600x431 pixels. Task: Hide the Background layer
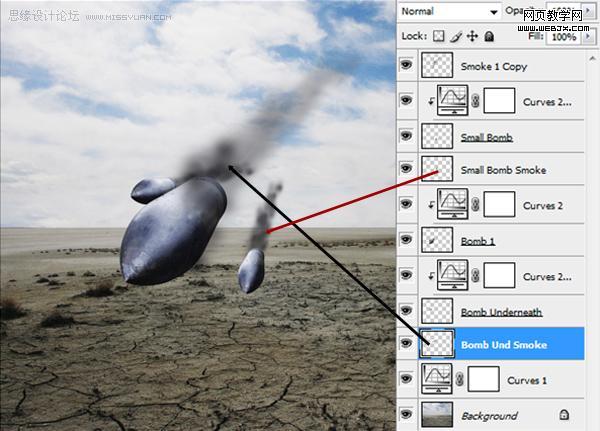coord(406,414)
